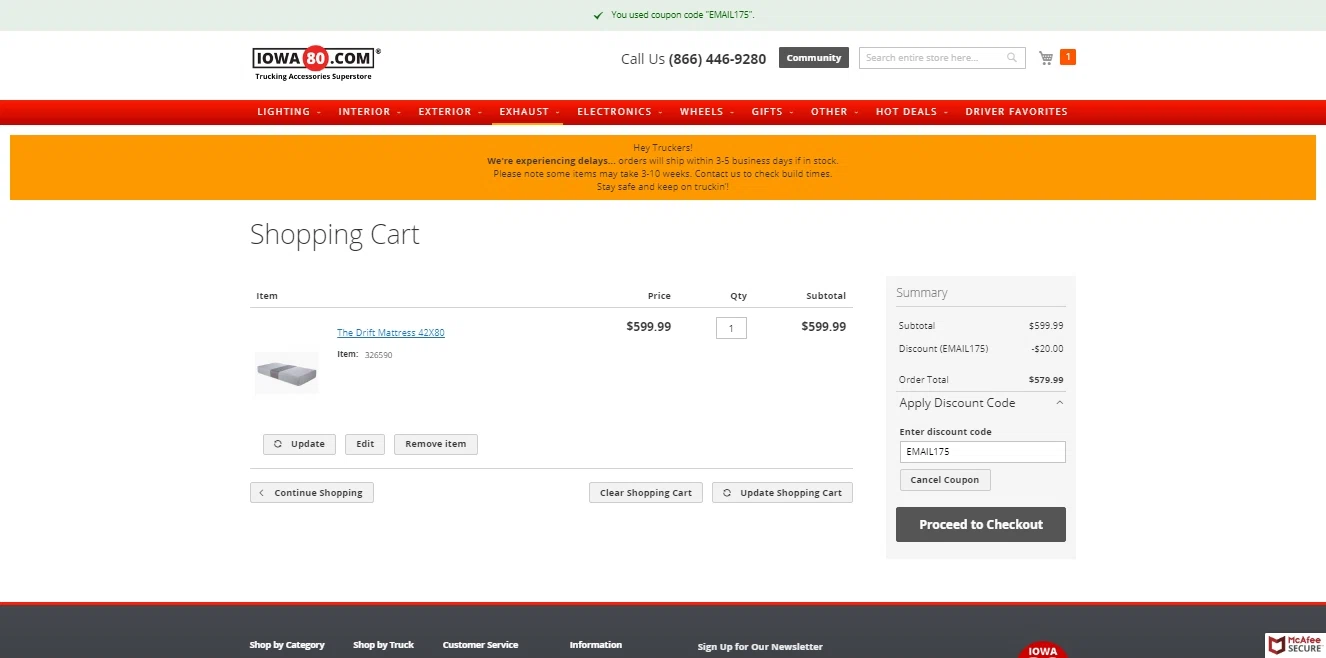This screenshot has width=1326, height=658.
Task: Click the quantity field for the mattress
Action: point(731,328)
